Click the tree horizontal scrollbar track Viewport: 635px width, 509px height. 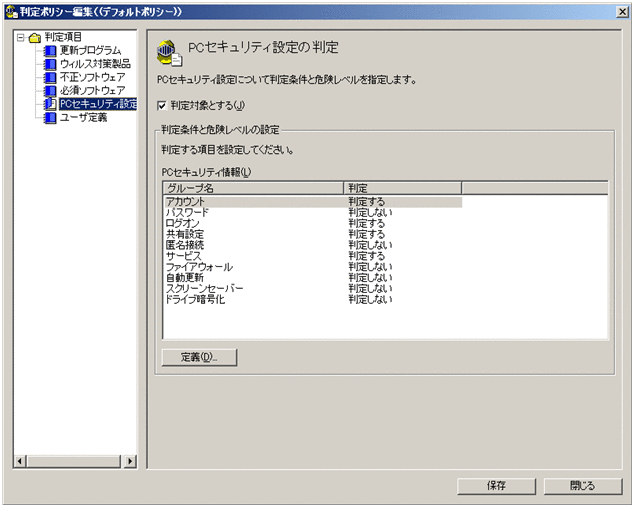[x=74, y=461]
